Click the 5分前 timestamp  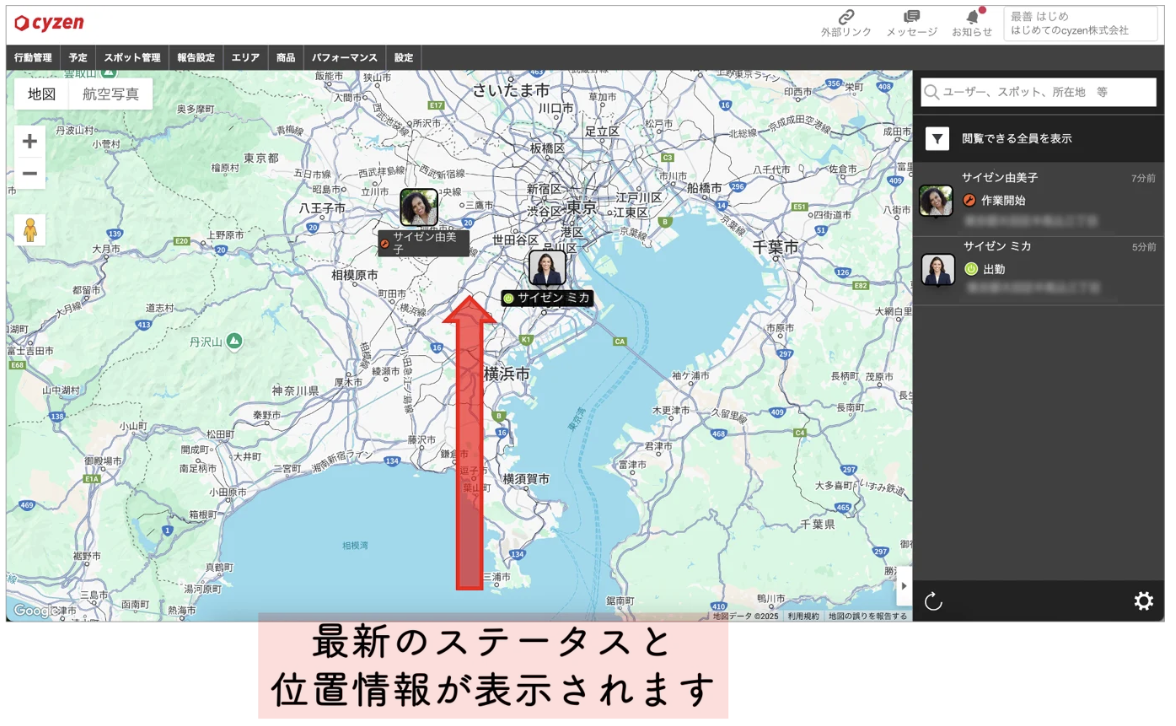[1144, 247]
